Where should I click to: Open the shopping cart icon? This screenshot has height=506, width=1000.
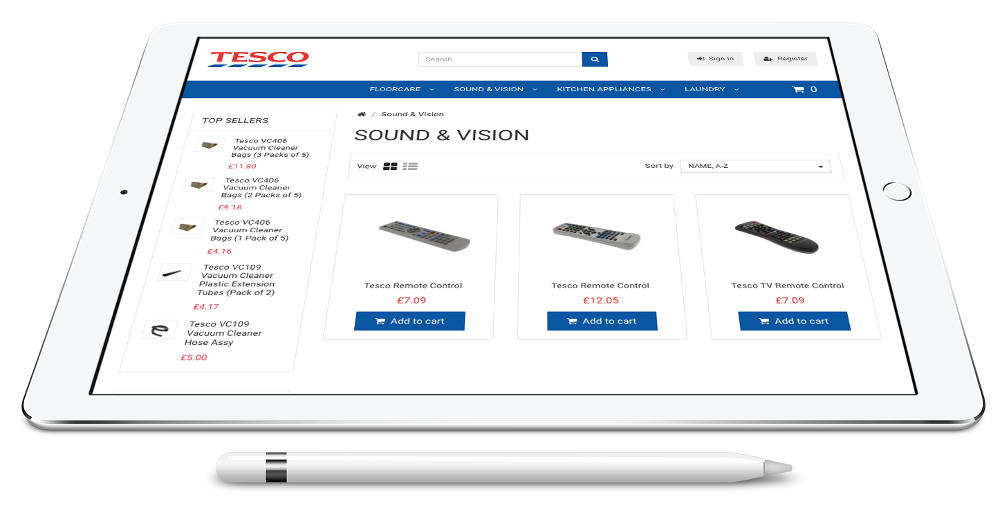tap(798, 89)
